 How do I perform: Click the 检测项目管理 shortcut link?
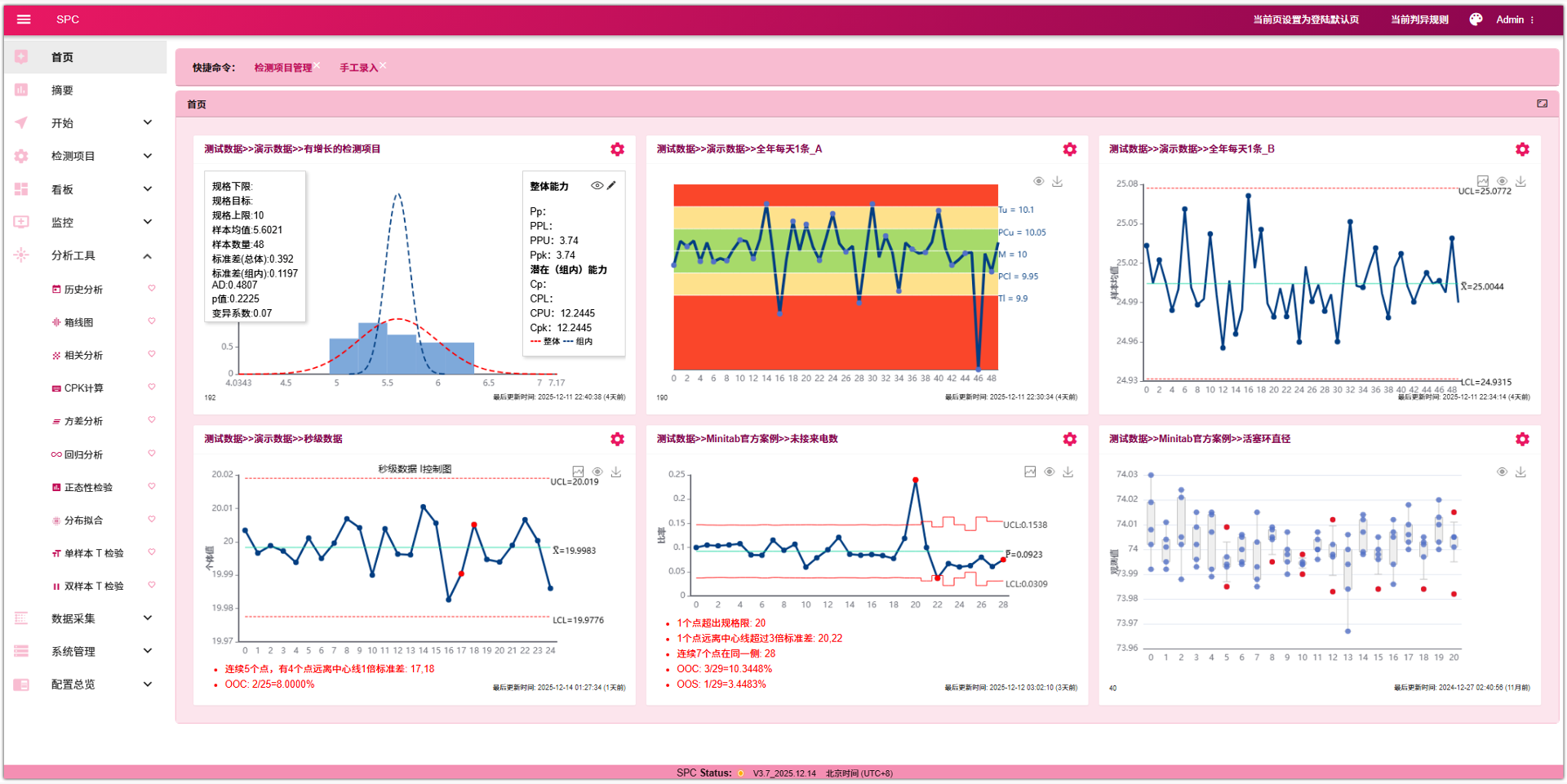tap(282, 68)
